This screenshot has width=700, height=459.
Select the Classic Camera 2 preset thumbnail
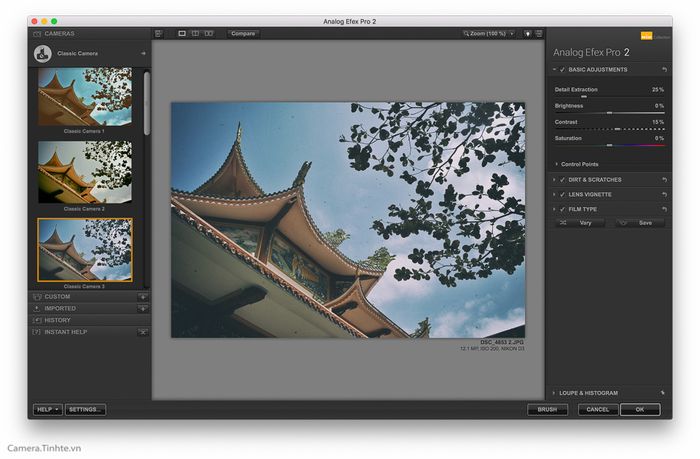coord(85,172)
